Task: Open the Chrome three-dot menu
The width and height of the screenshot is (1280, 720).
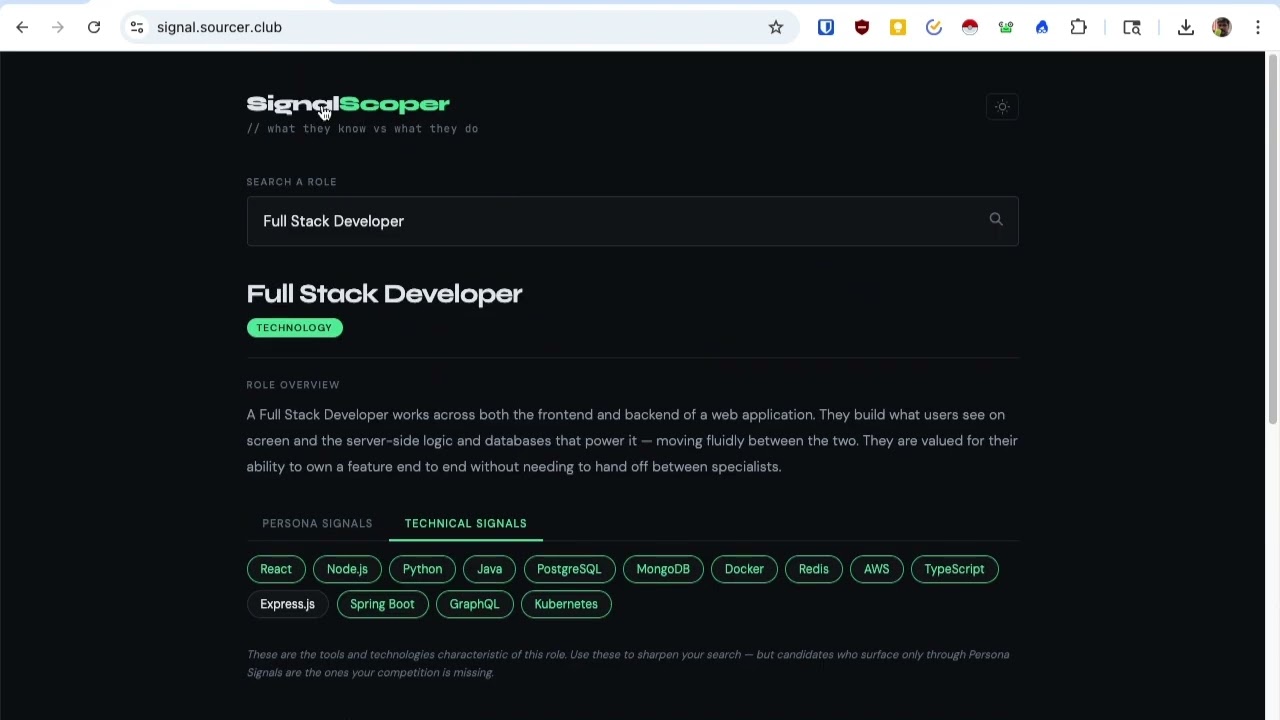Action: click(1258, 27)
